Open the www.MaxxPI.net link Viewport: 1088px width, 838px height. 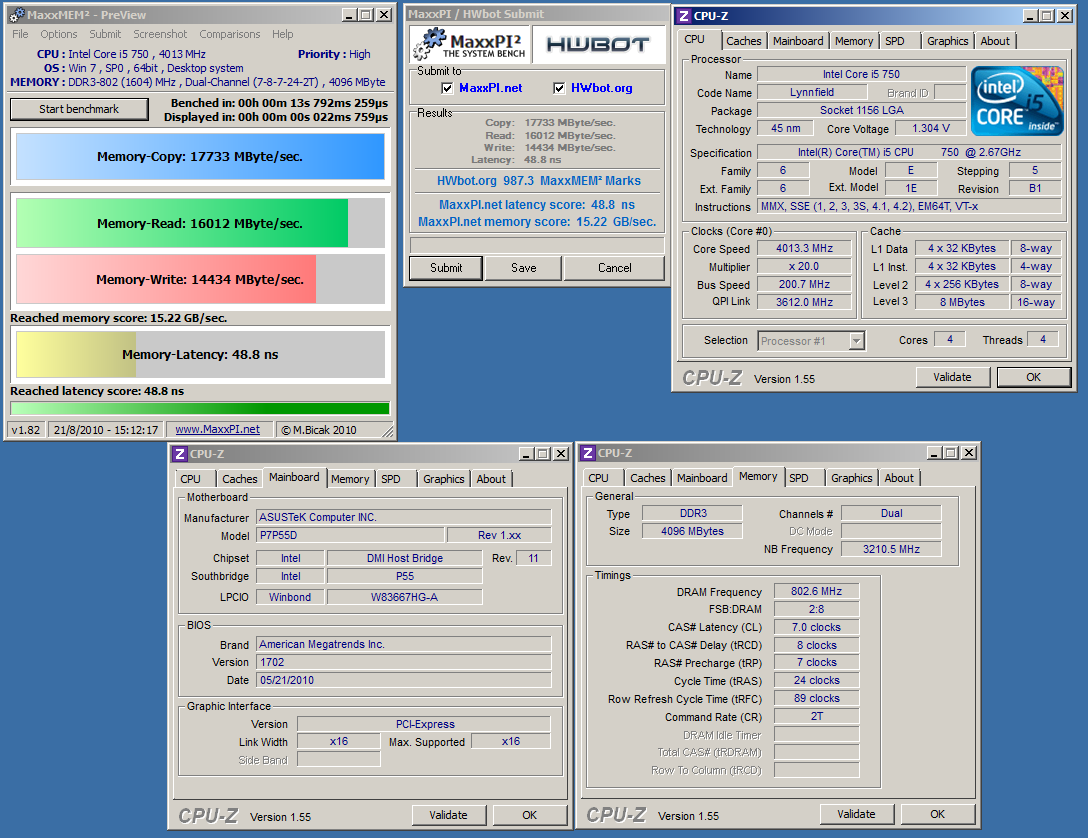[x=218, y=429]
